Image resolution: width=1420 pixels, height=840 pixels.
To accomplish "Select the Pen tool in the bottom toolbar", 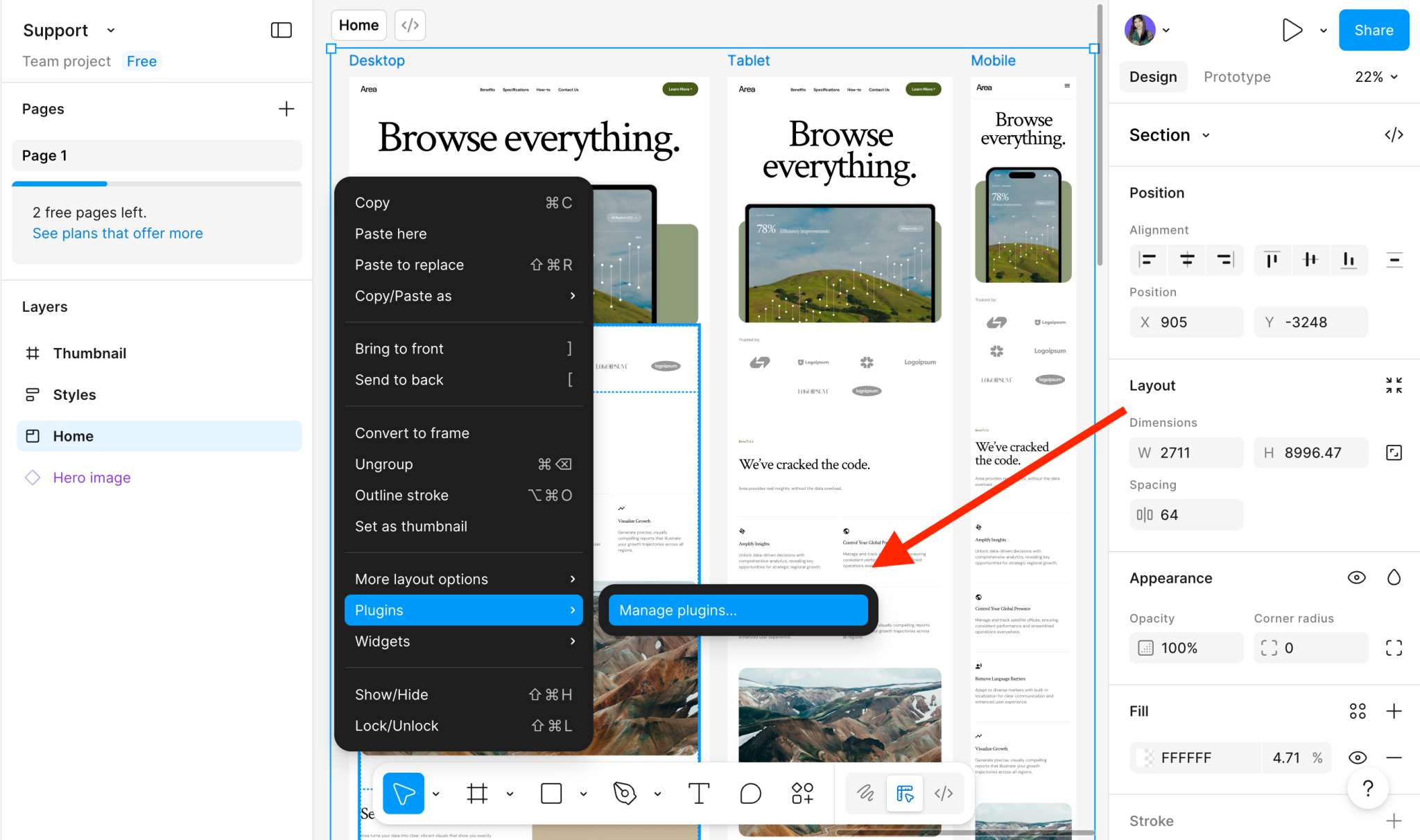I will [x=624, y=793].
